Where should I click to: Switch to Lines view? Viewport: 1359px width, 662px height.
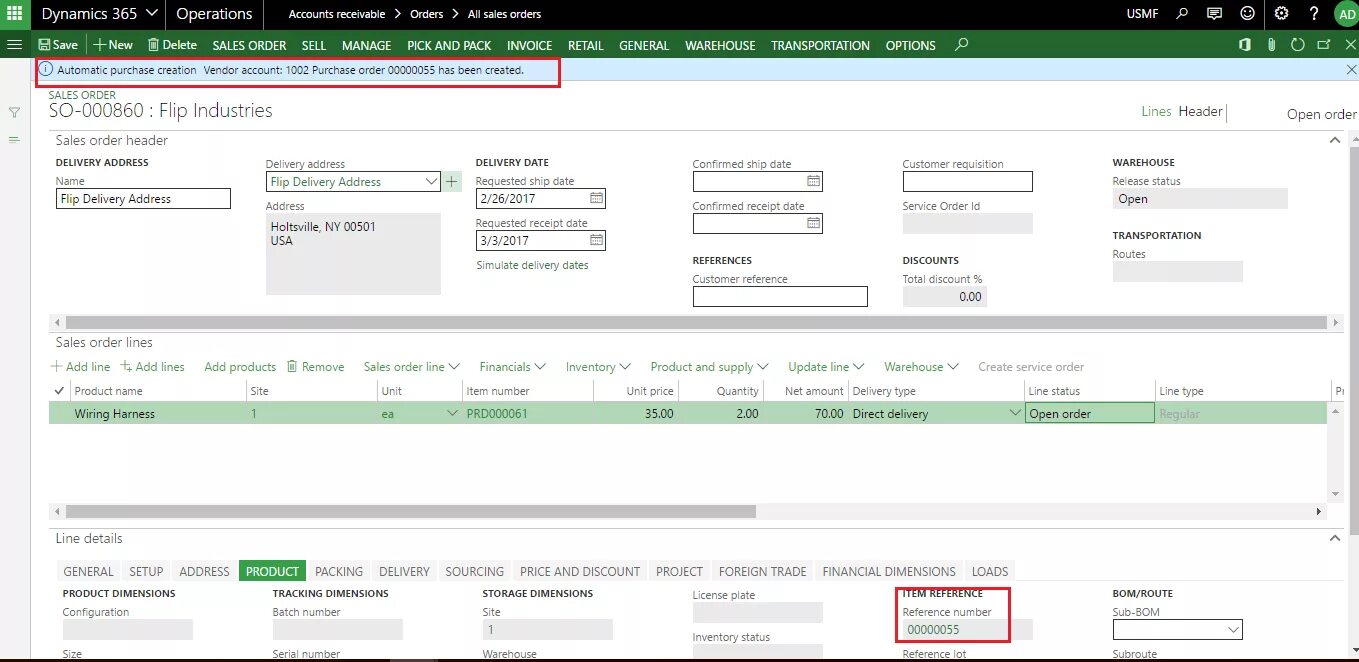pyautogui.click(x=1156, y=111)
